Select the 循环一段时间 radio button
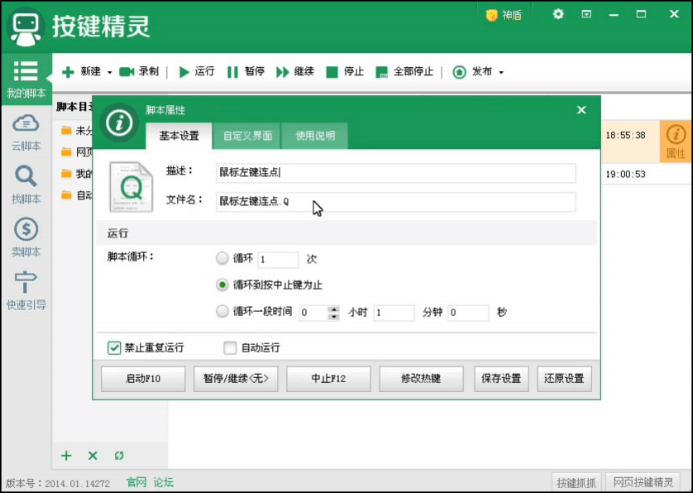693x493 pixels. pyautogui.click(x=222, y=311)
